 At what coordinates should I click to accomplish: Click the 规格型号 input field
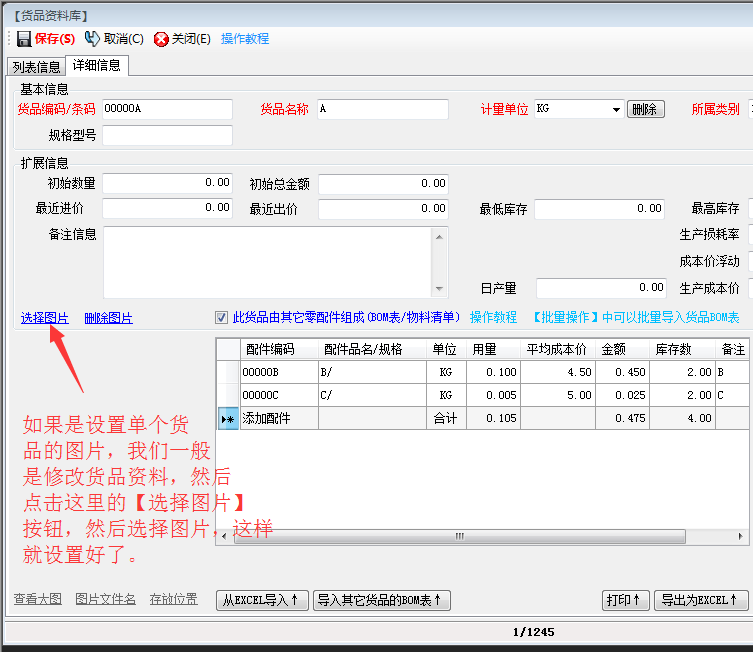167,135
